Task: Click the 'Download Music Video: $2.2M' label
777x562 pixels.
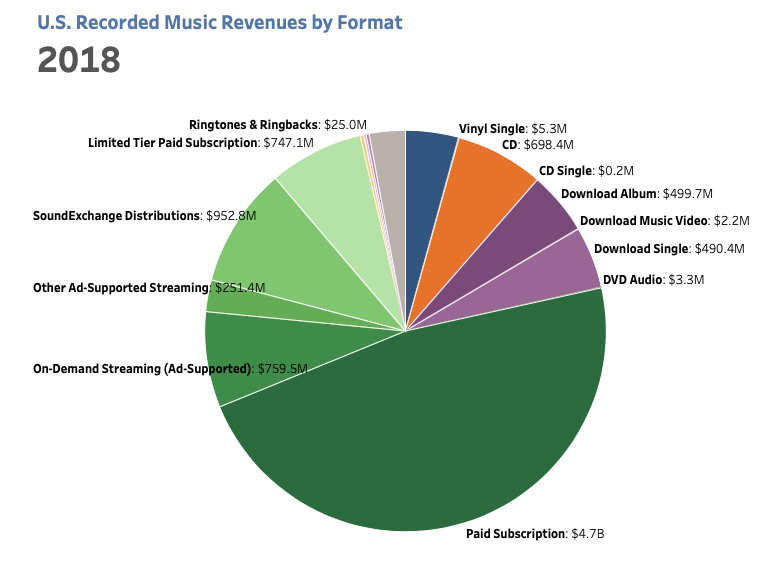Action: pos(665,221)
